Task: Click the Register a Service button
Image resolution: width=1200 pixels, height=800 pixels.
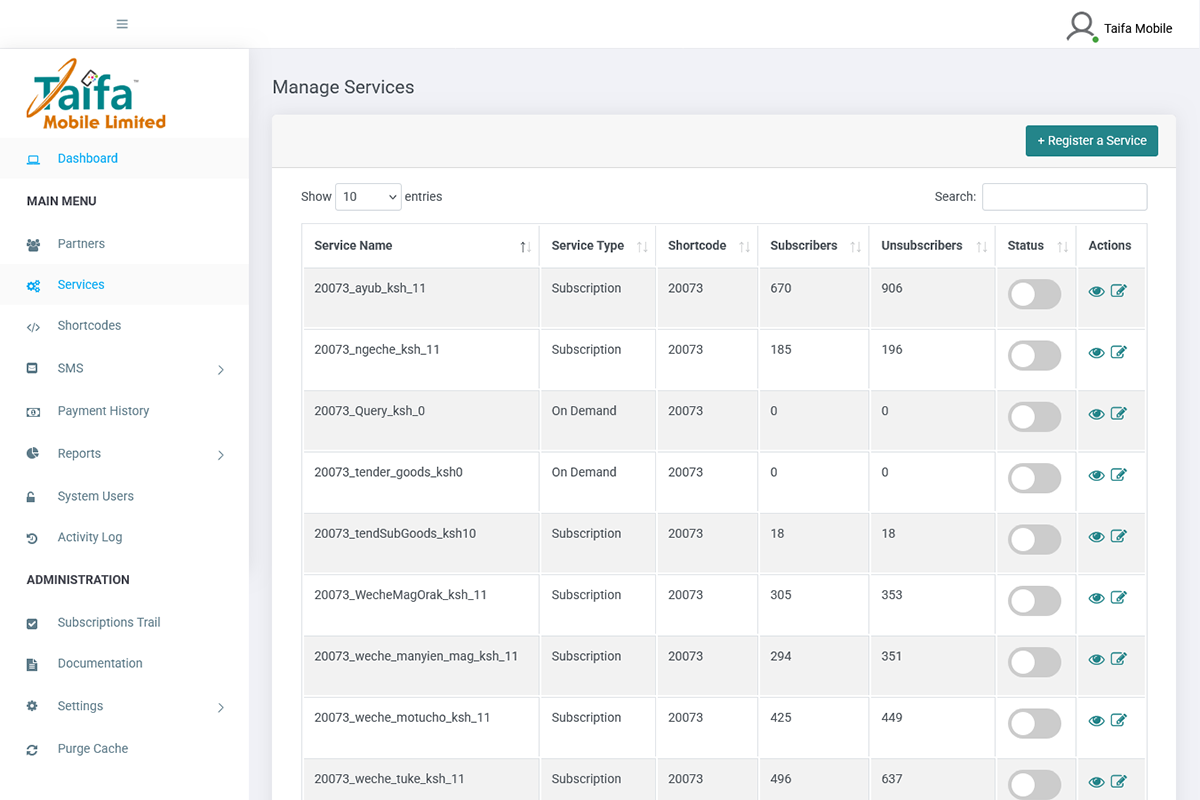Action: coord(1091,141)
